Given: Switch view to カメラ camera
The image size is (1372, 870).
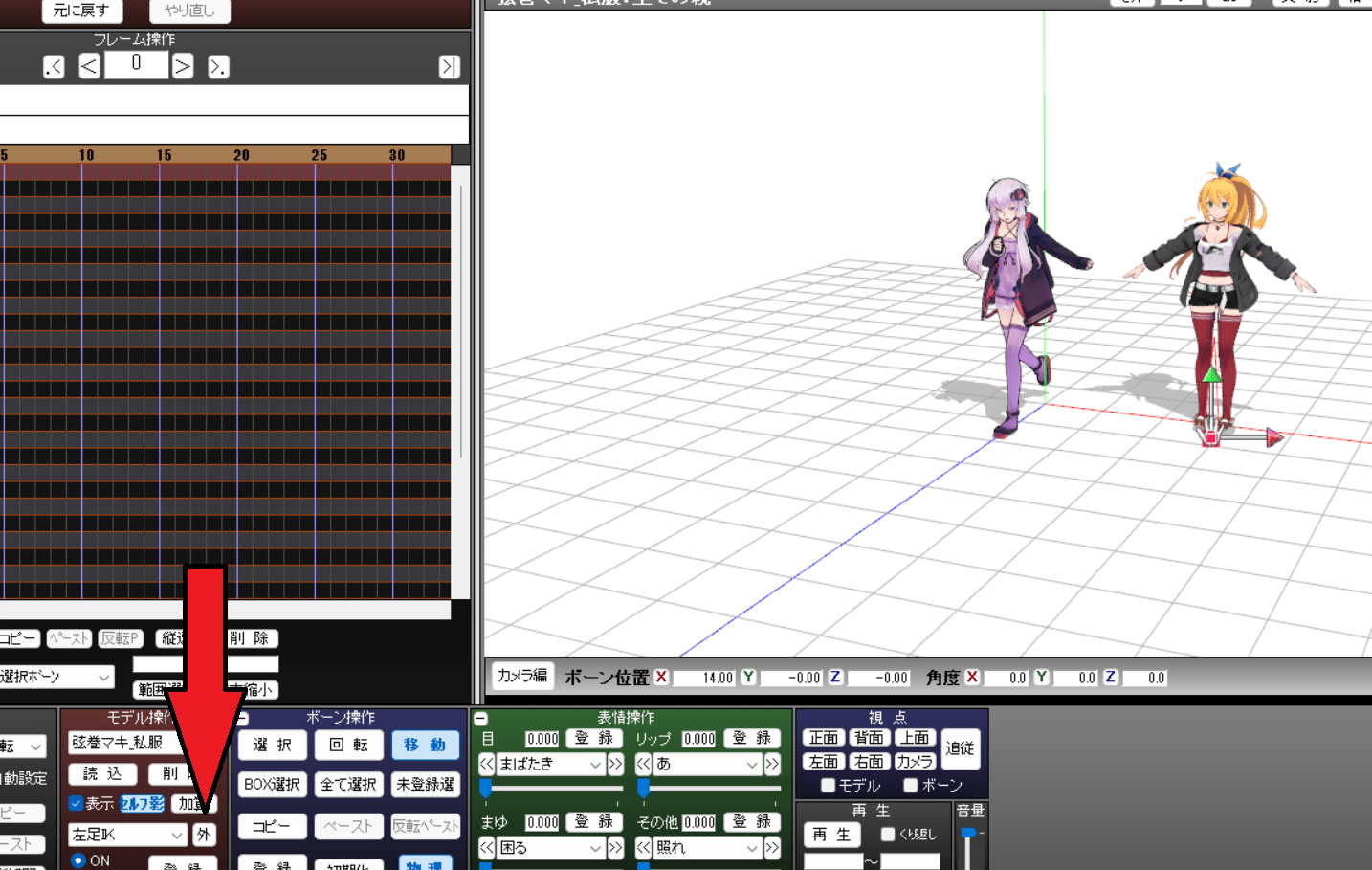Looking at the screenshot, I should pos(915,761).
